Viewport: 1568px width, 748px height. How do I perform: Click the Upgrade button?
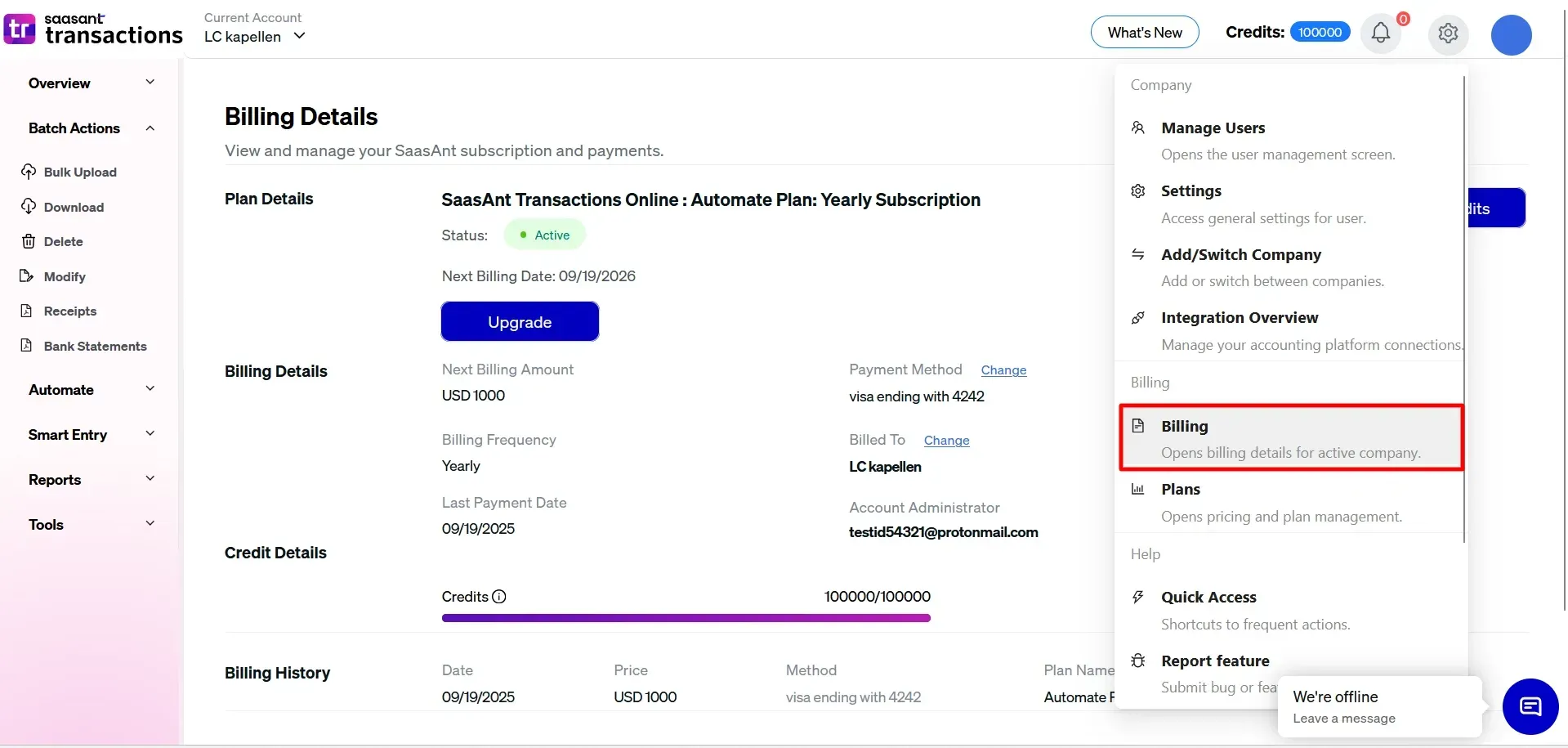[x=520, y=322]
